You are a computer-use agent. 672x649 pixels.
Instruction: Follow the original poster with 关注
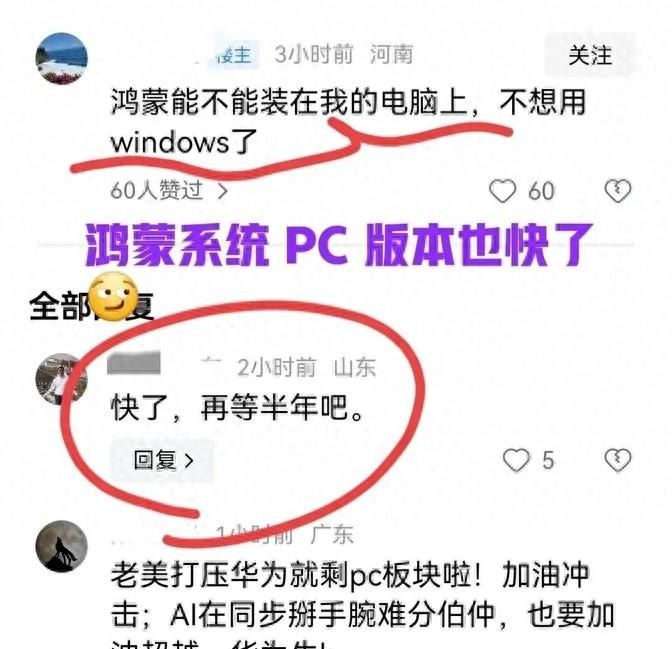click(x=590, y=56)
